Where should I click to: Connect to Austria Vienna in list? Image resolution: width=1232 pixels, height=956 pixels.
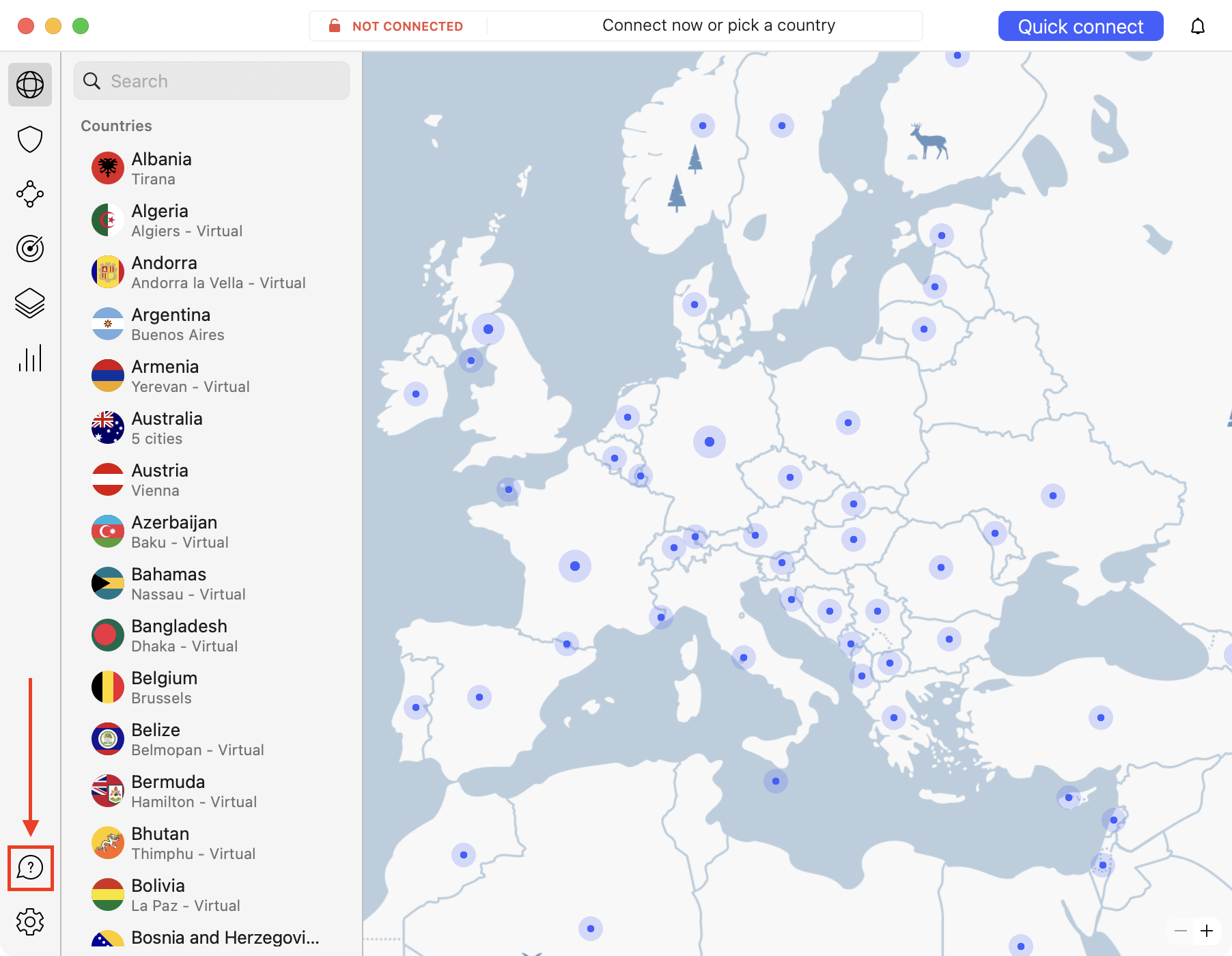pos(160,480)
